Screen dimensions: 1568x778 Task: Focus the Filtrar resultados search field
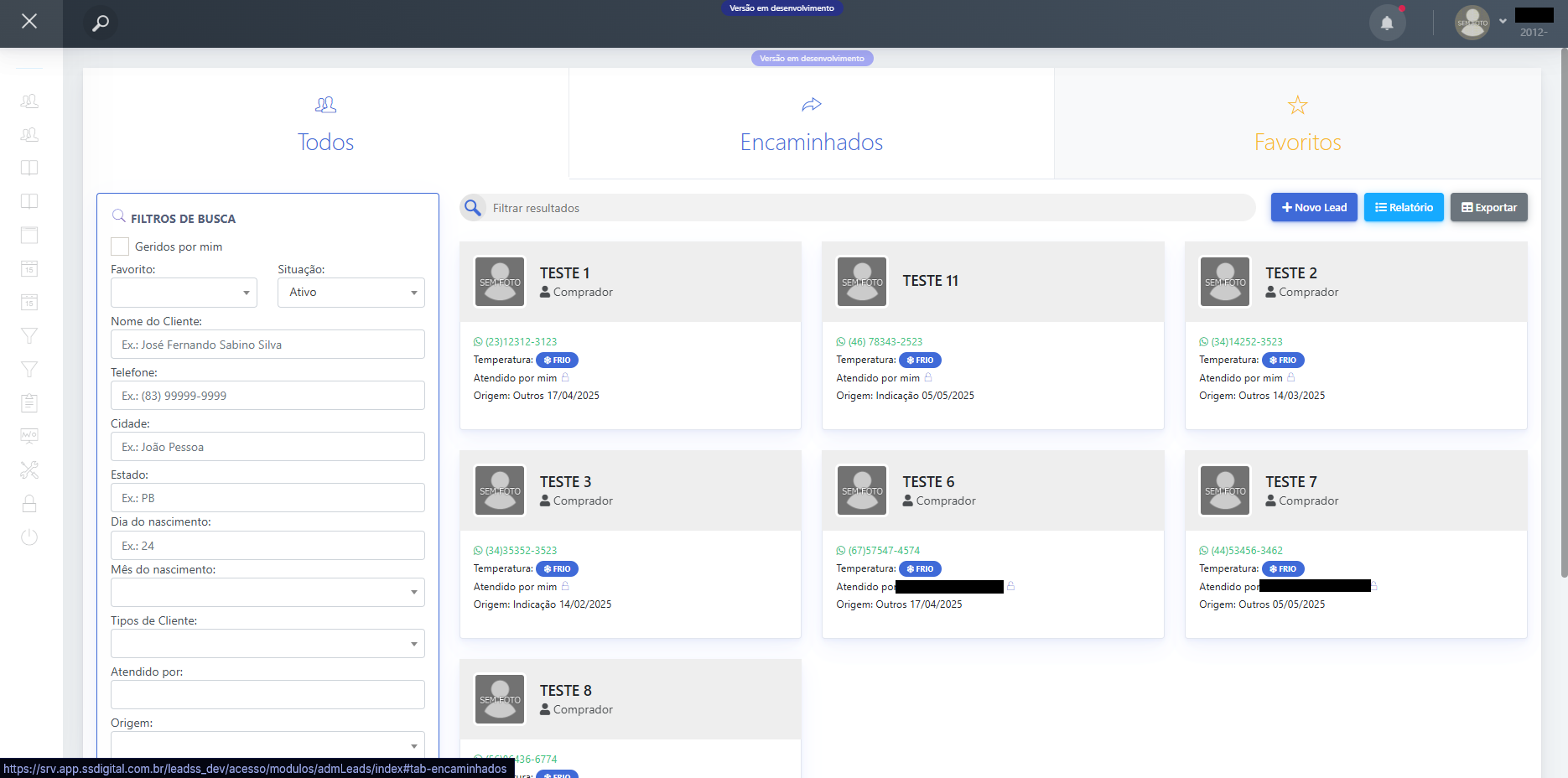click(868, 208)
